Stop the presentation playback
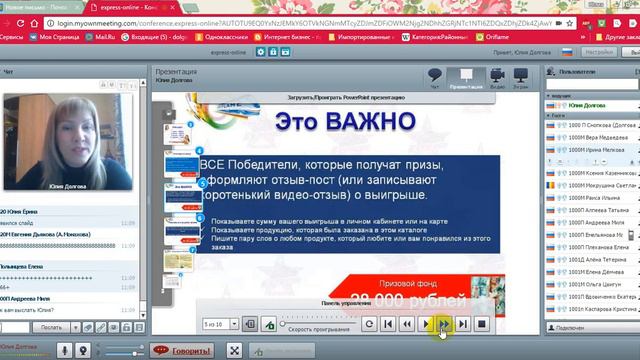 [x=482, y=324]
